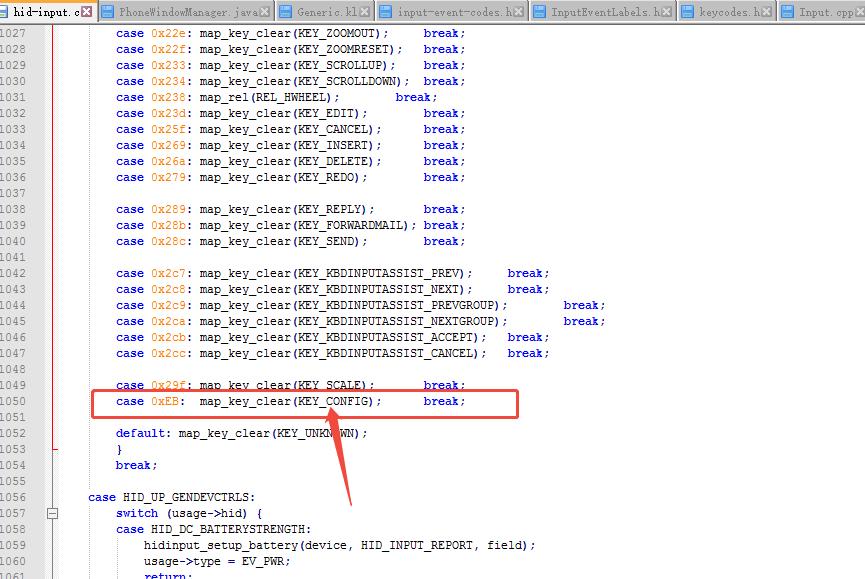Click the KEY_KBDINPUTASSIST_CANCEL identifier
Viewport: 865px width, 579px height.
point(385,353)
